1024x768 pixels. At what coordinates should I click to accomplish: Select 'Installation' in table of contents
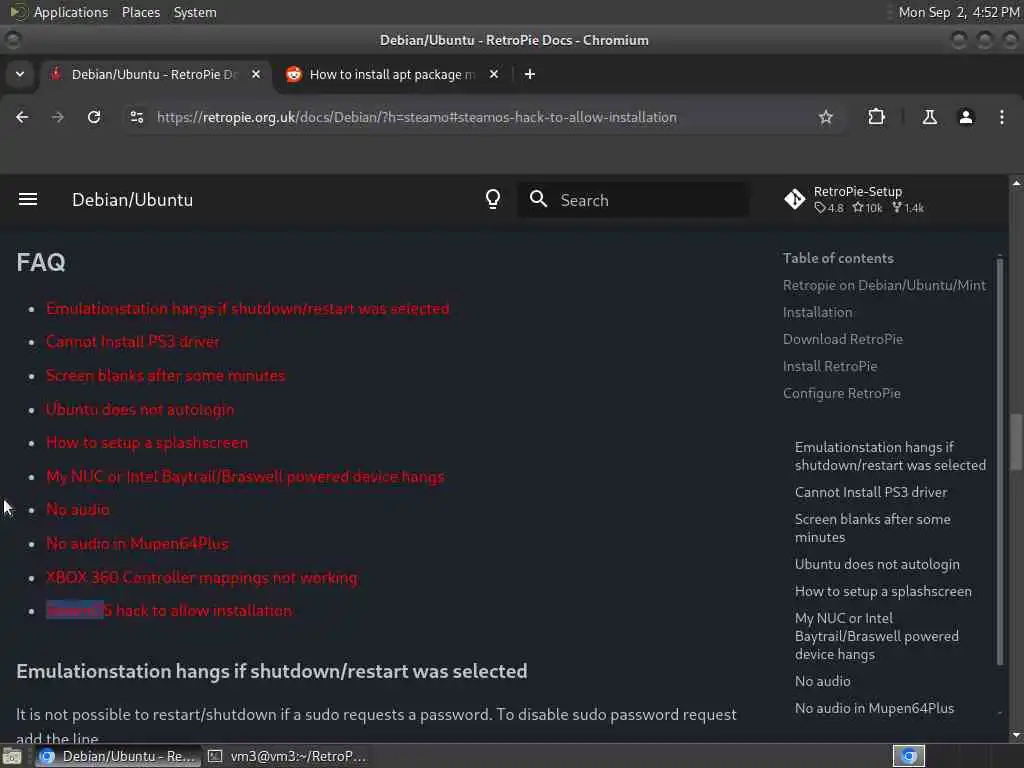(818, 313)
